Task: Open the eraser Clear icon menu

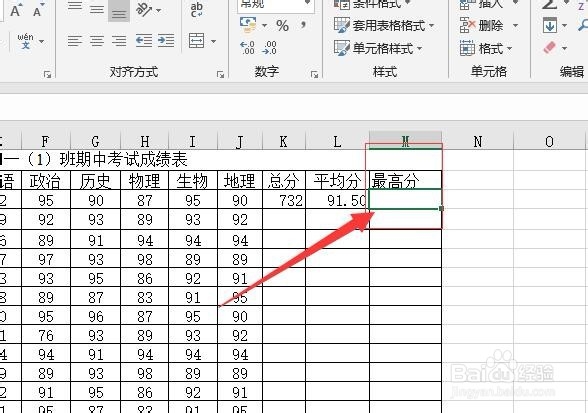Action: (554, 48)
